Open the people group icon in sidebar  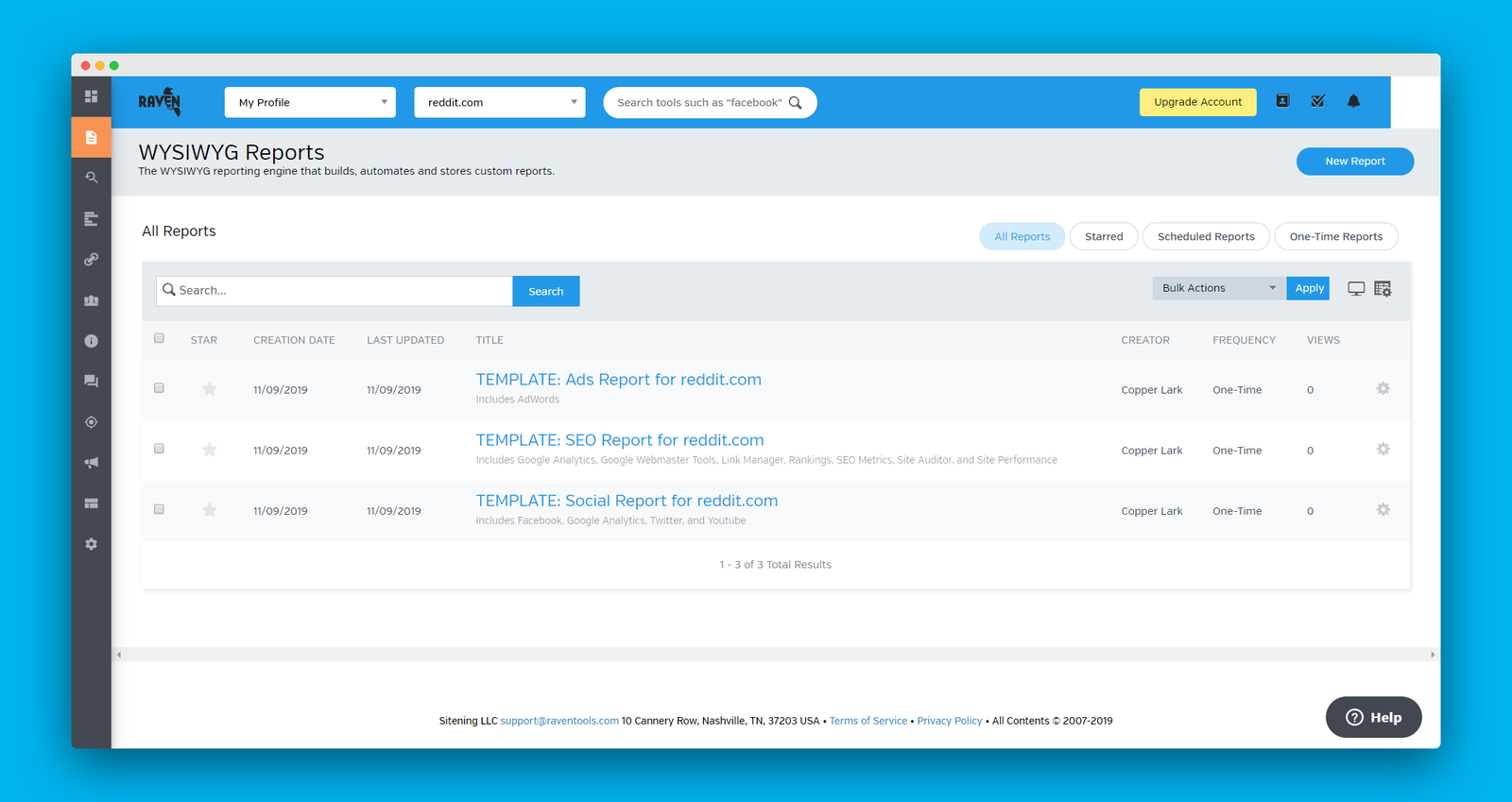(91, 300)
